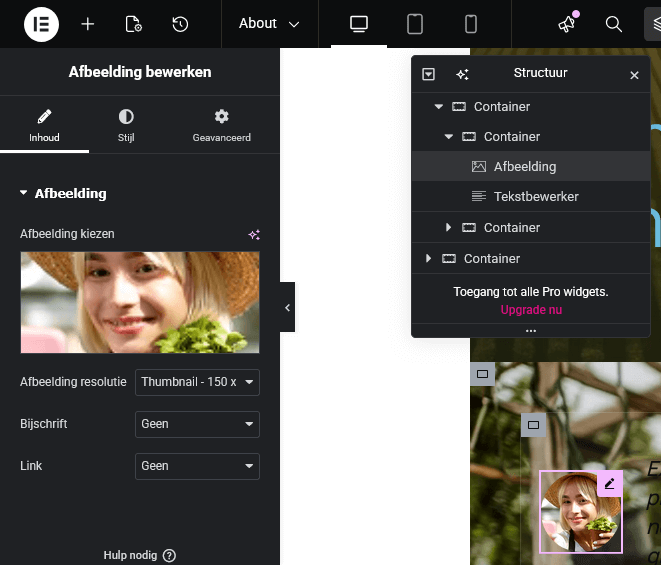Screen dimensions: 661x565
Task: Switch to the Geavanceerd tab
Action: click(221, 125)
